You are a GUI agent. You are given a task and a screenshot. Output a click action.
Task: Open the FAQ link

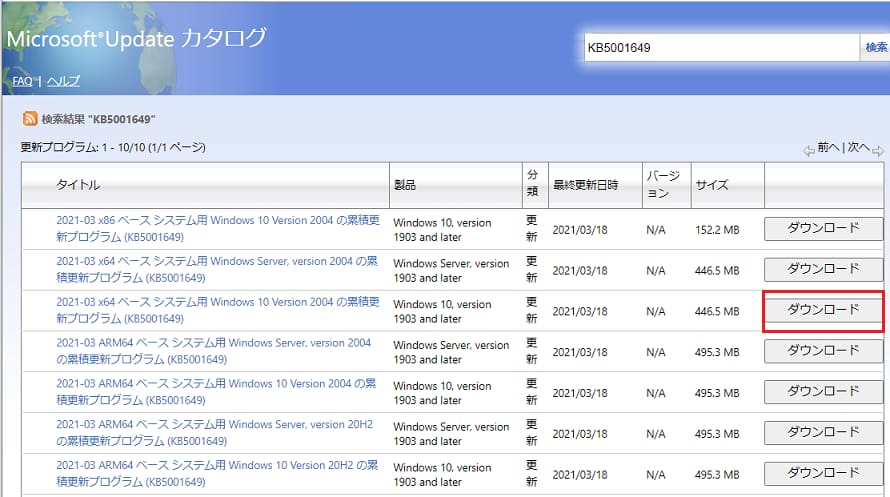pyautogui.click(x=22, y=81)
